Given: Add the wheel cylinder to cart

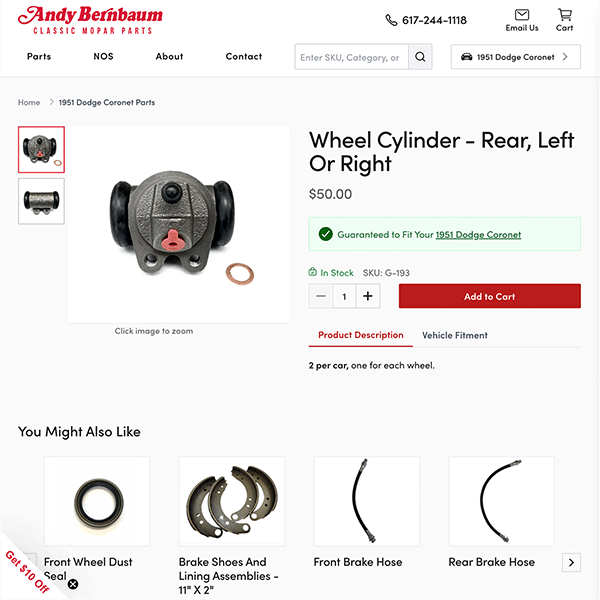Looking at the screenshot, I should 489,296.
